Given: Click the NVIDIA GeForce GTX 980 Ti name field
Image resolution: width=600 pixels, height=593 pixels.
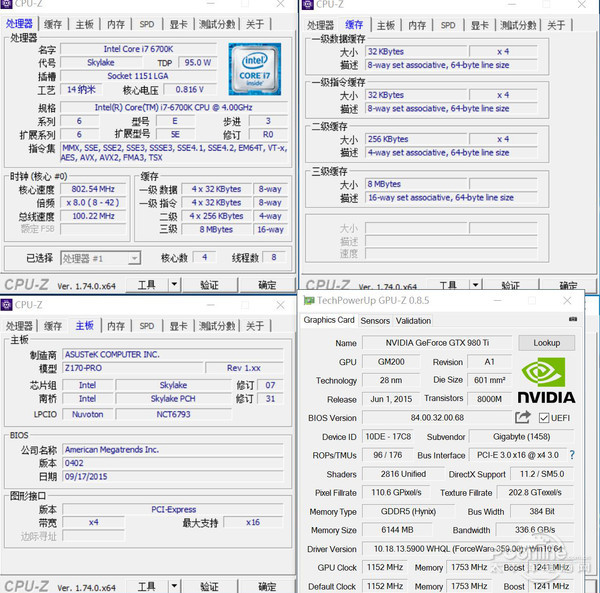Looking at the screenshot, I should [x=437, y=343].
